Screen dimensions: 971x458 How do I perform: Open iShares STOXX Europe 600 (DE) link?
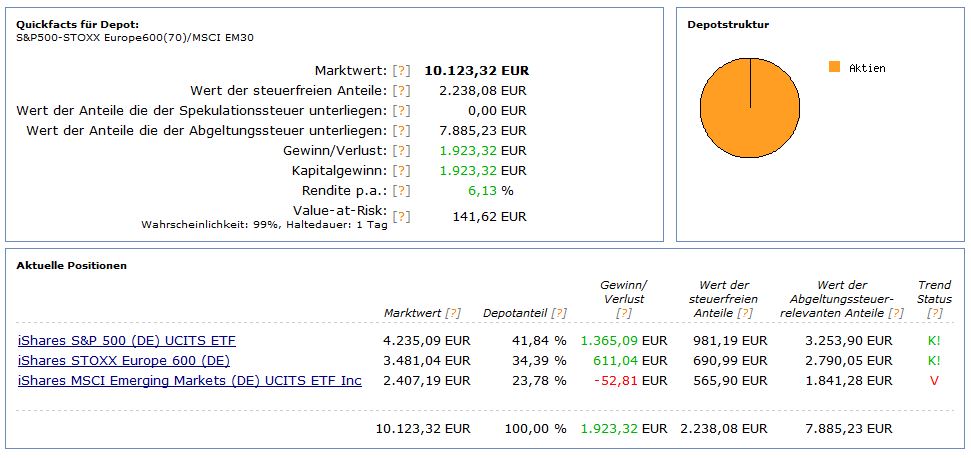click(124, 360)
